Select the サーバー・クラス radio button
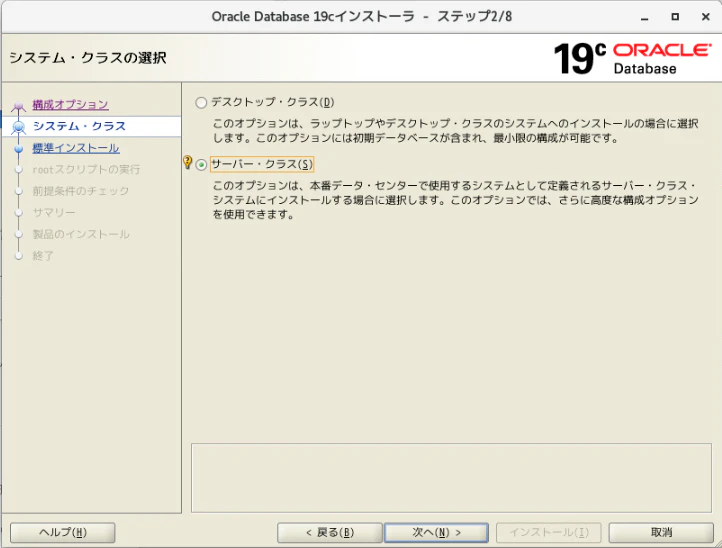This screenshot has width=722, height=548. 201,164
